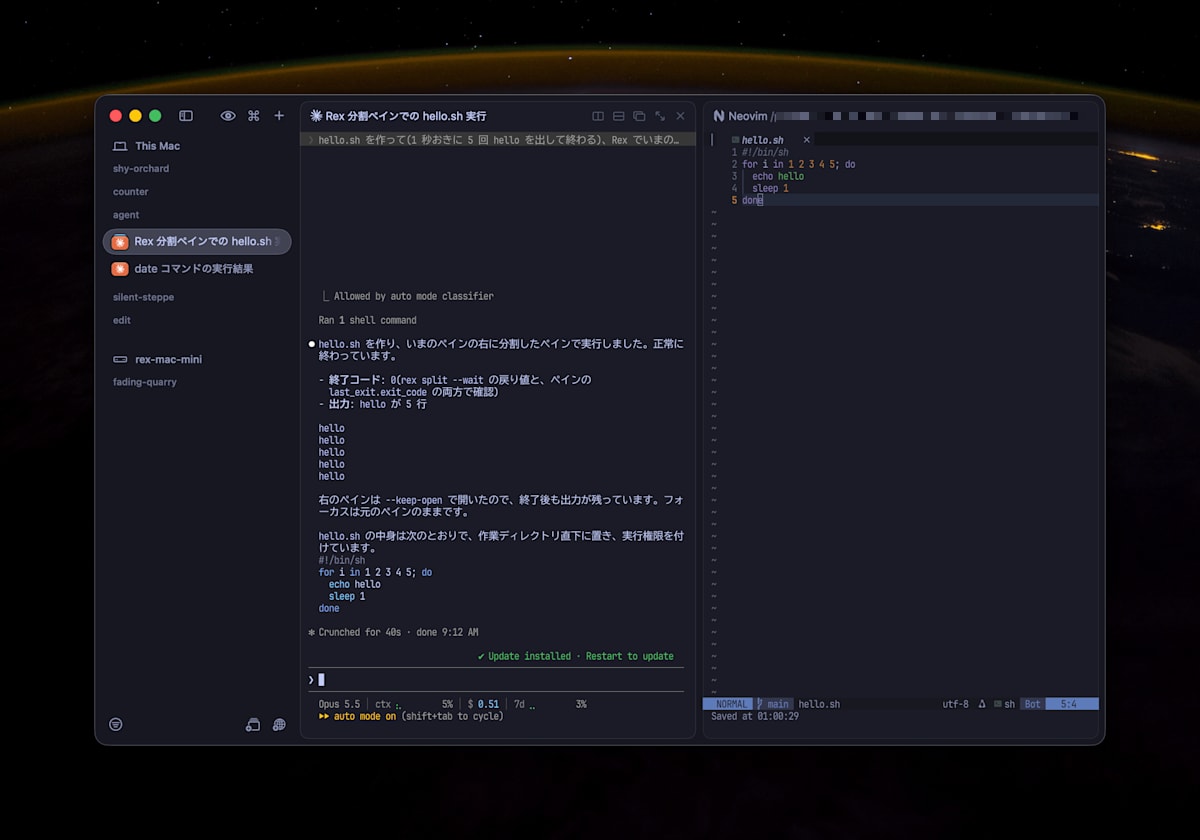Click line 1 #!/bin/sh in Neovim
Screen dimensions: 1200x840
coord(765,152)
